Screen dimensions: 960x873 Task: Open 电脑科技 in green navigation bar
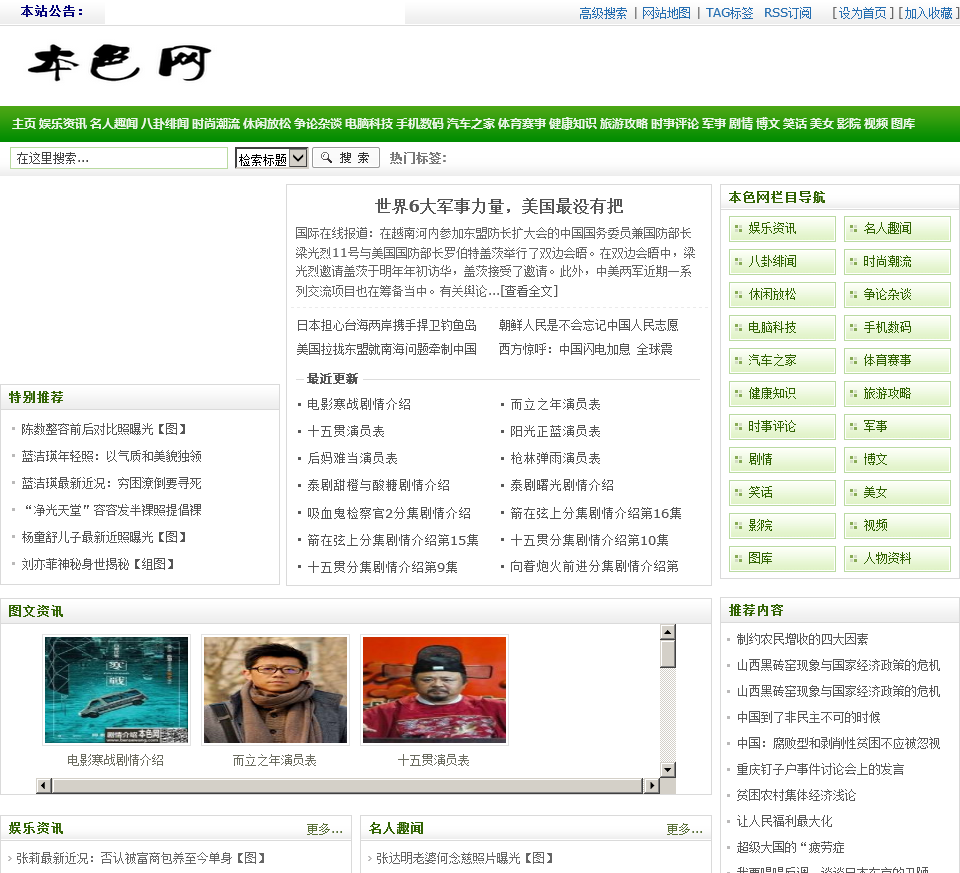pos(369,124)
